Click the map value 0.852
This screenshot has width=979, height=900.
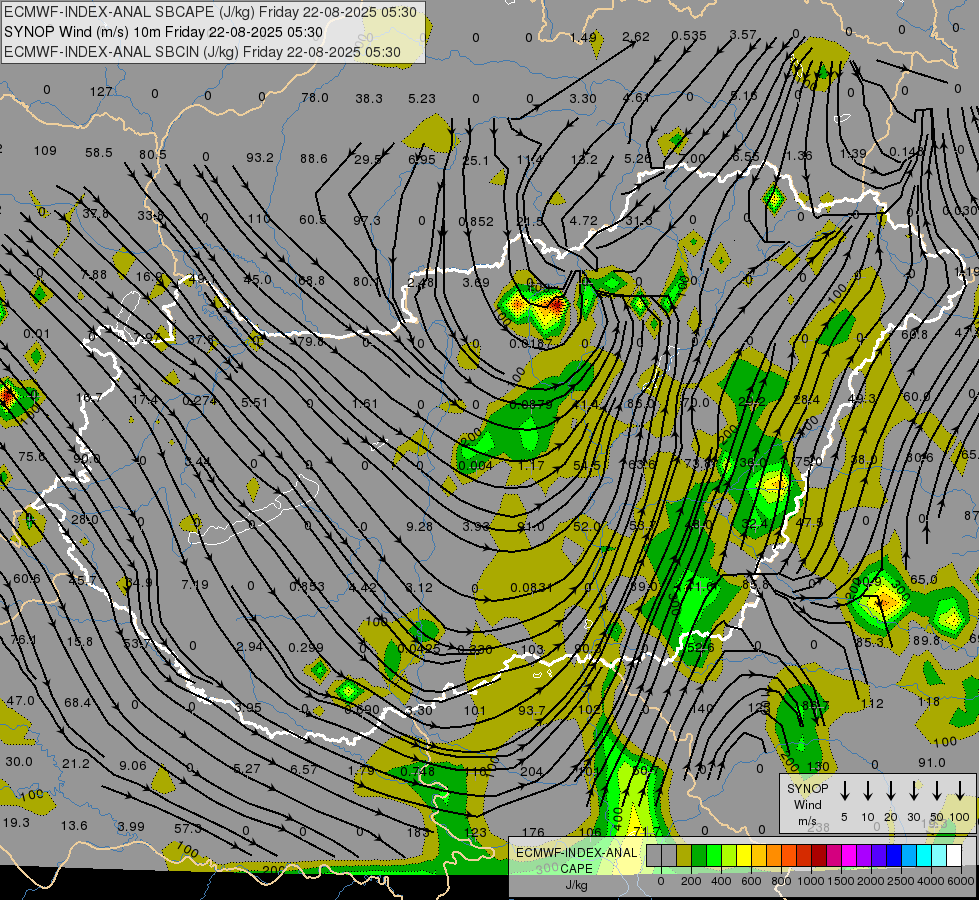pos(476,221)
